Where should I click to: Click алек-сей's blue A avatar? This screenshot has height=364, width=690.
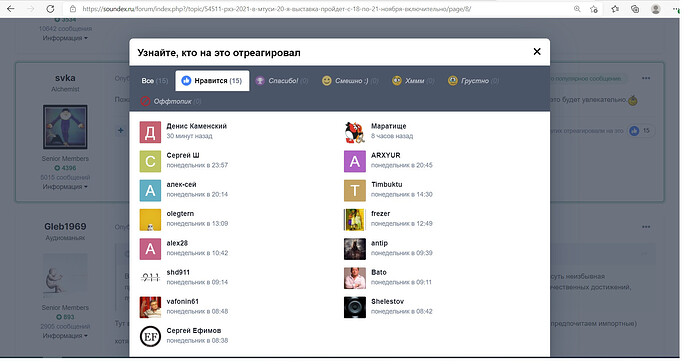pyautogui.click(x=150, y=191)
